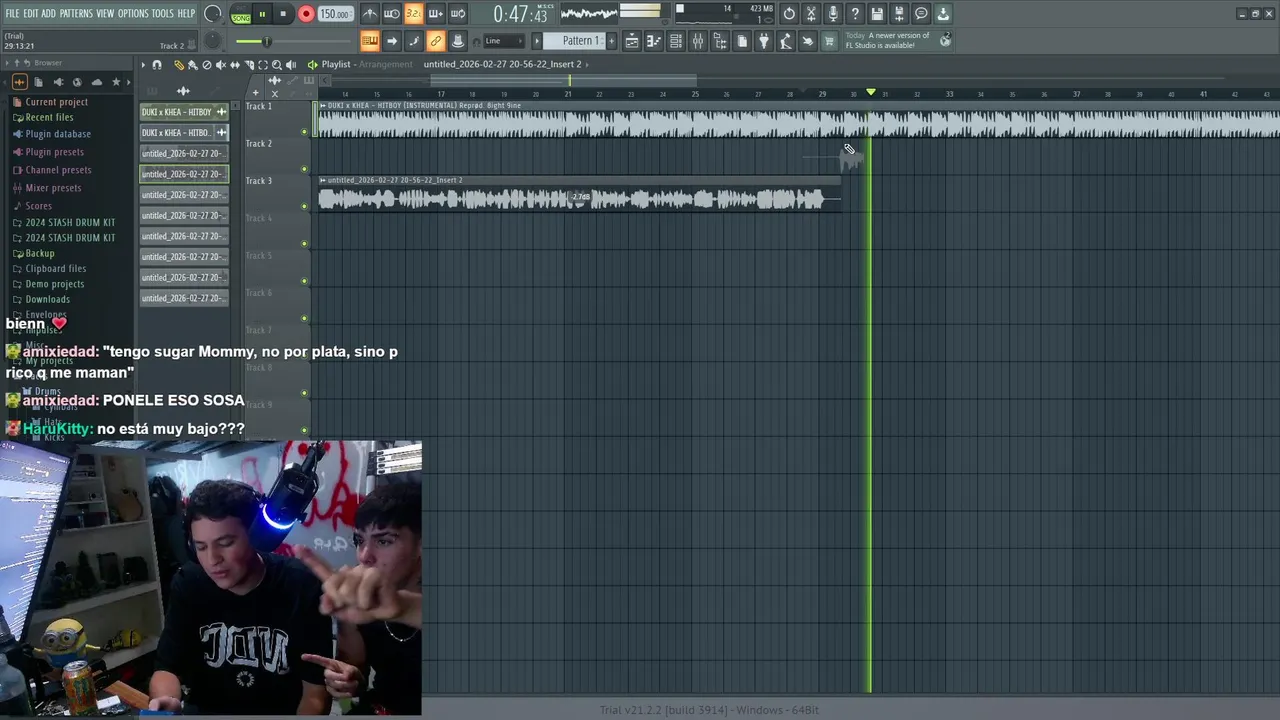Toggle the overdub blend recording button
The height and width of the screenshot is (720, 1280).
436,14
